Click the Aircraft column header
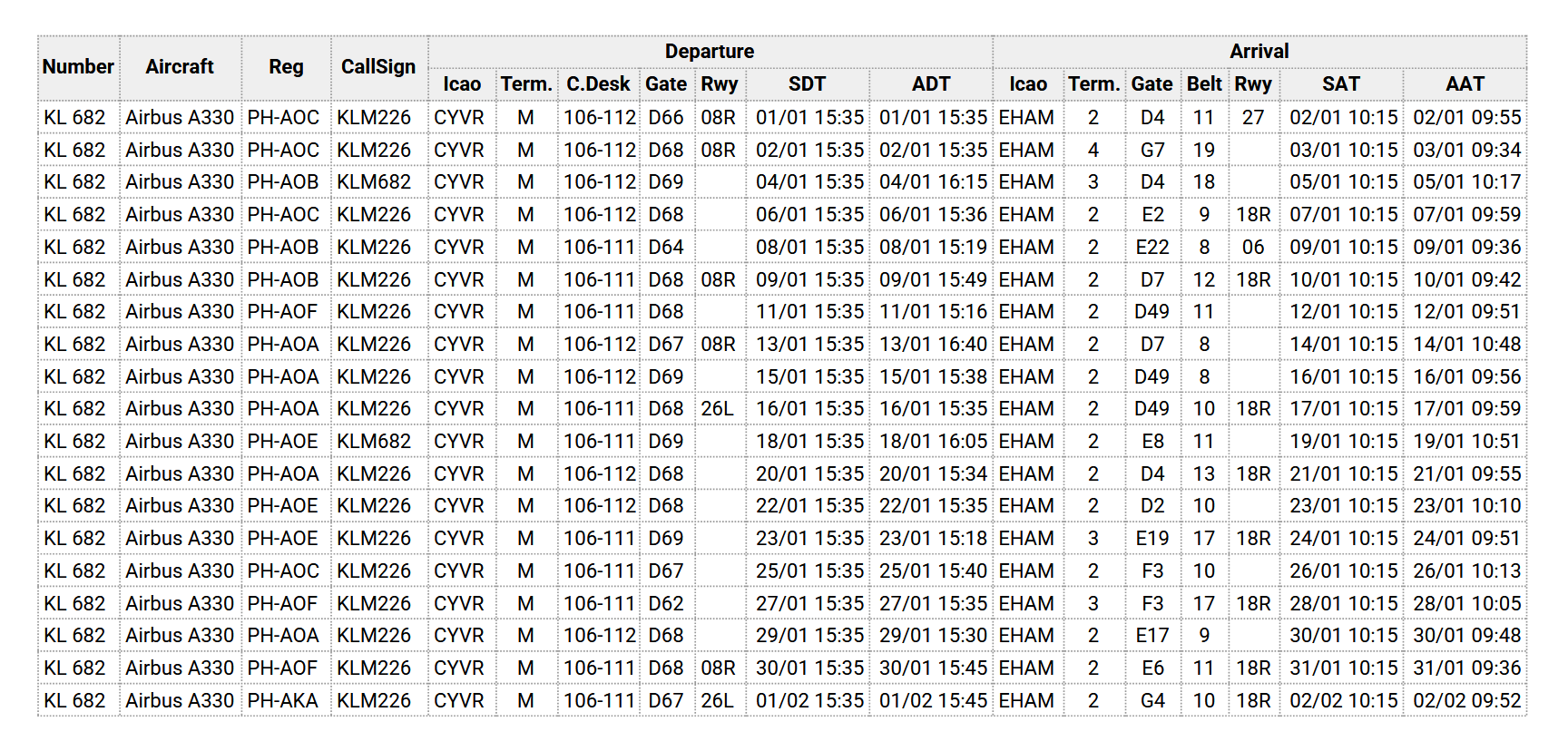 coord(180,67)
